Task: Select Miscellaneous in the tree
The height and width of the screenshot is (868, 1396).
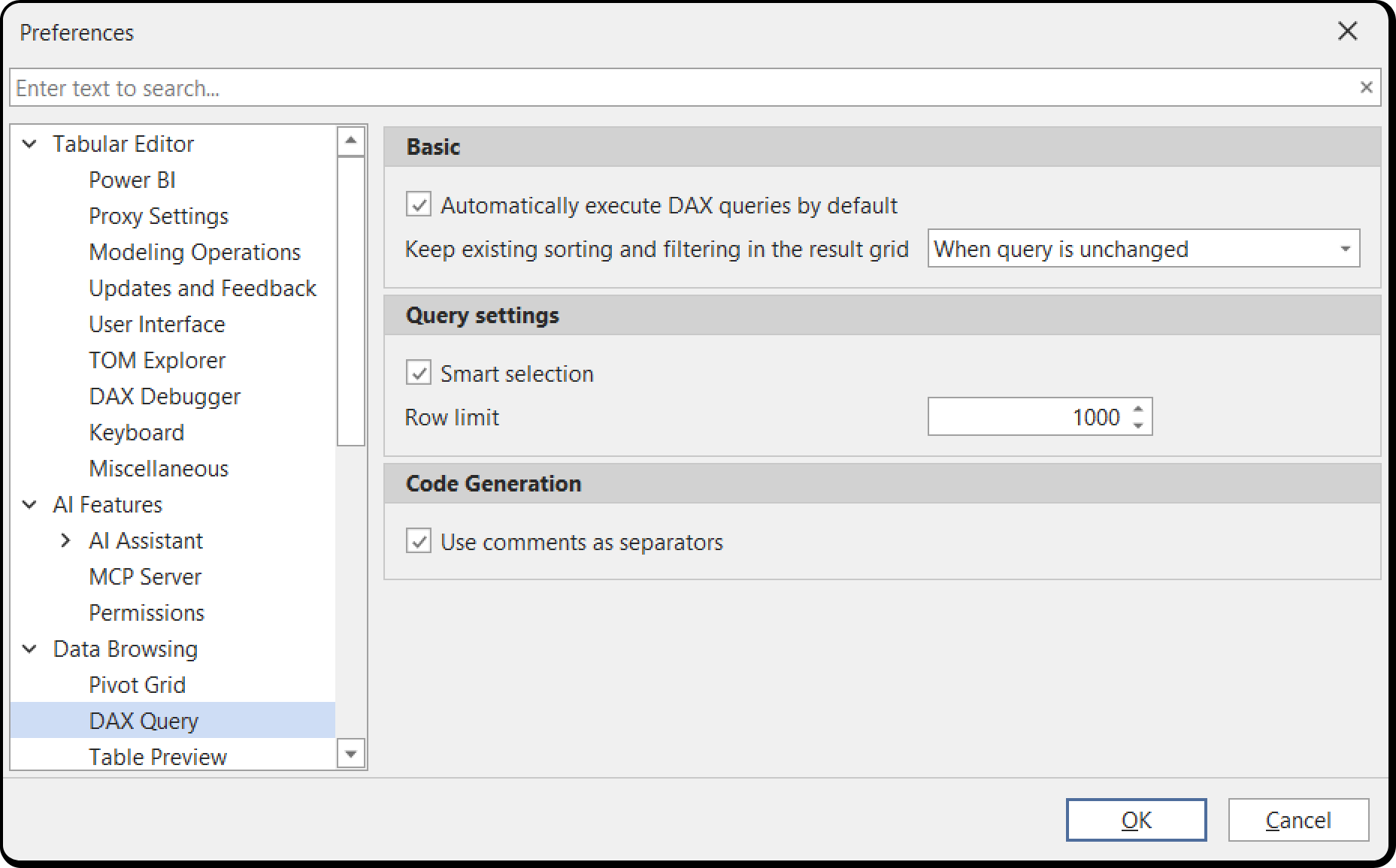Action: point(159,468)
